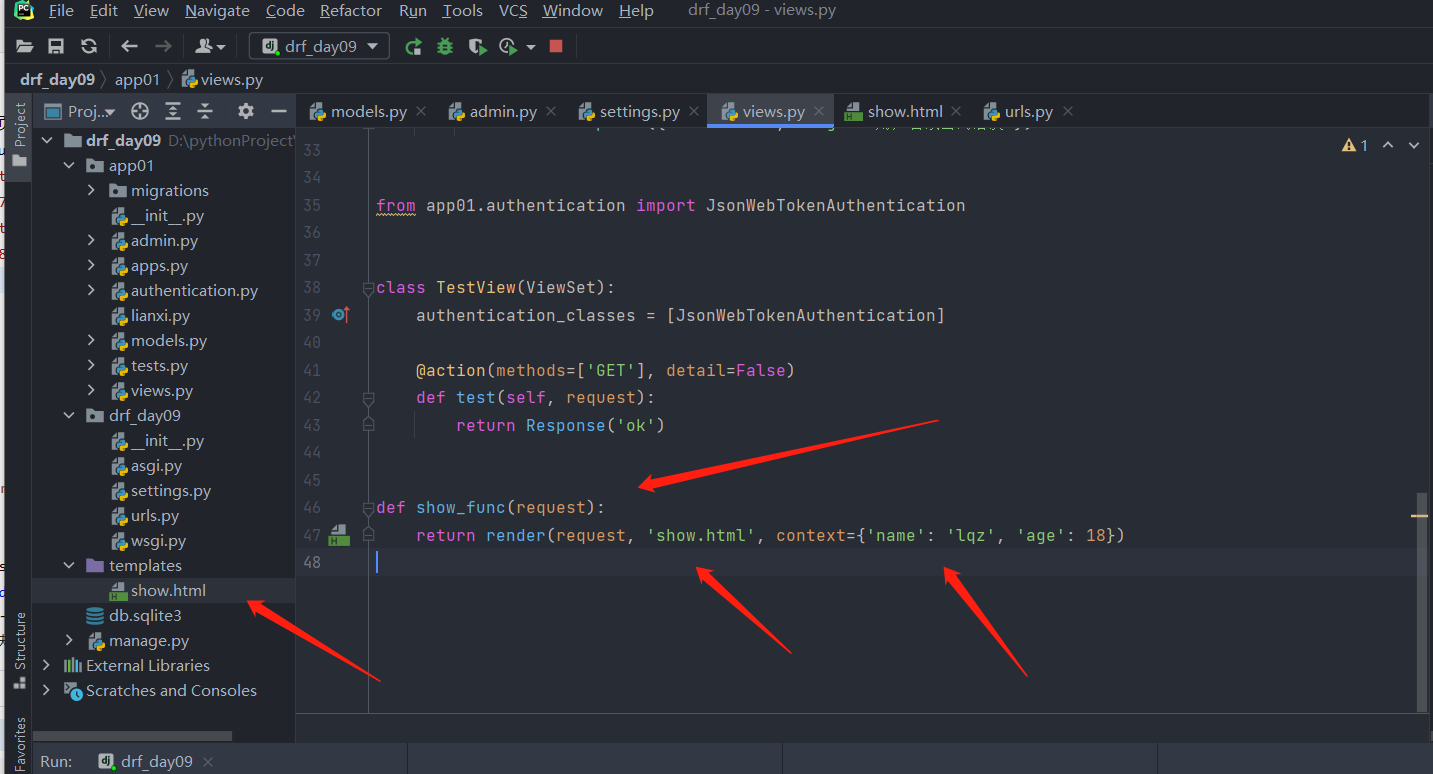Collapse the app01 folder

(x=69, y=166)
